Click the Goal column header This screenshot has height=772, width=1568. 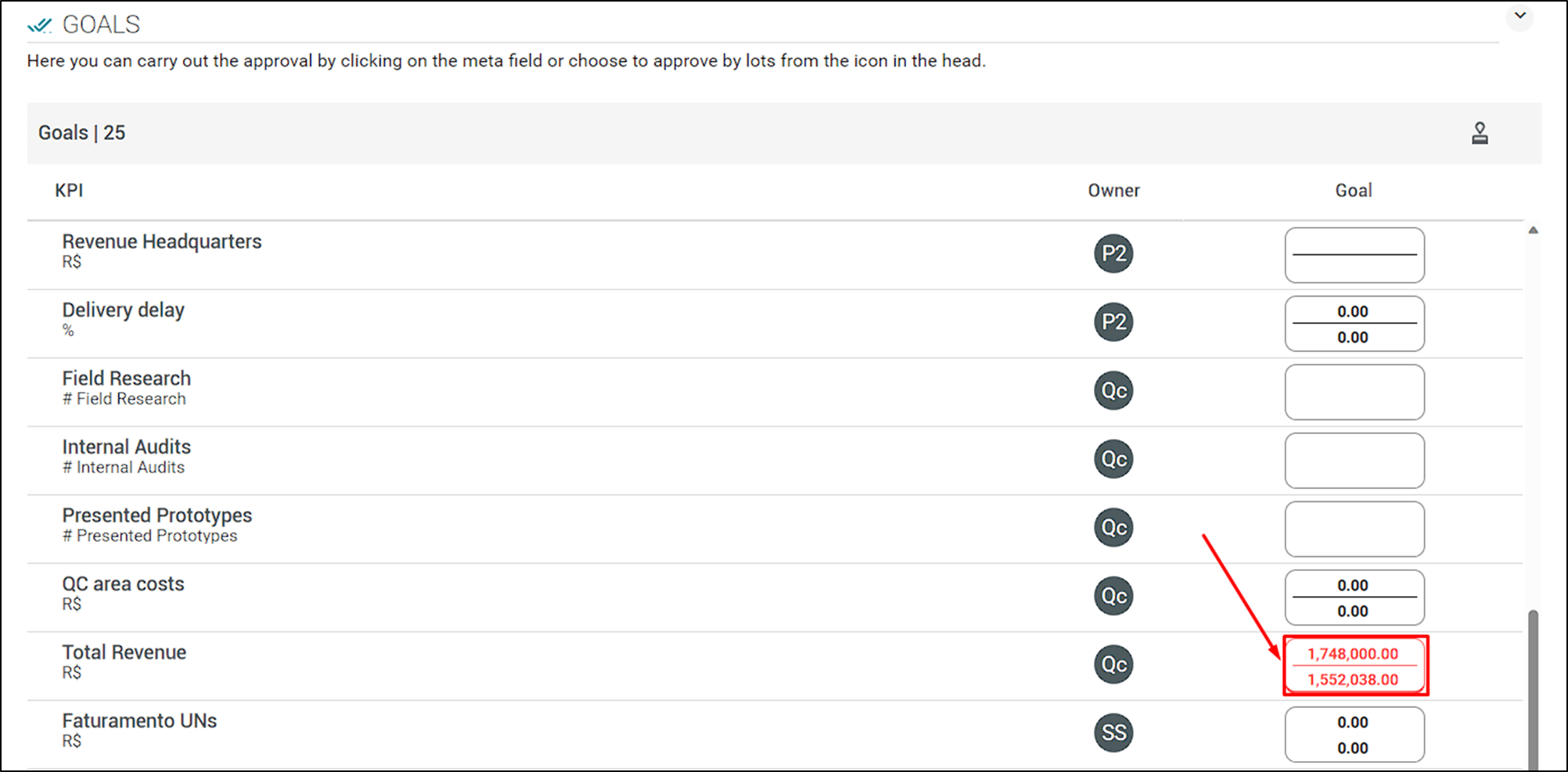tap(1354, 191)
